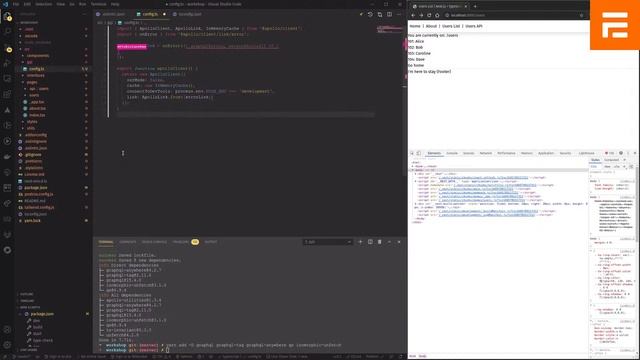Open the Selection menu

click(43, 4)
